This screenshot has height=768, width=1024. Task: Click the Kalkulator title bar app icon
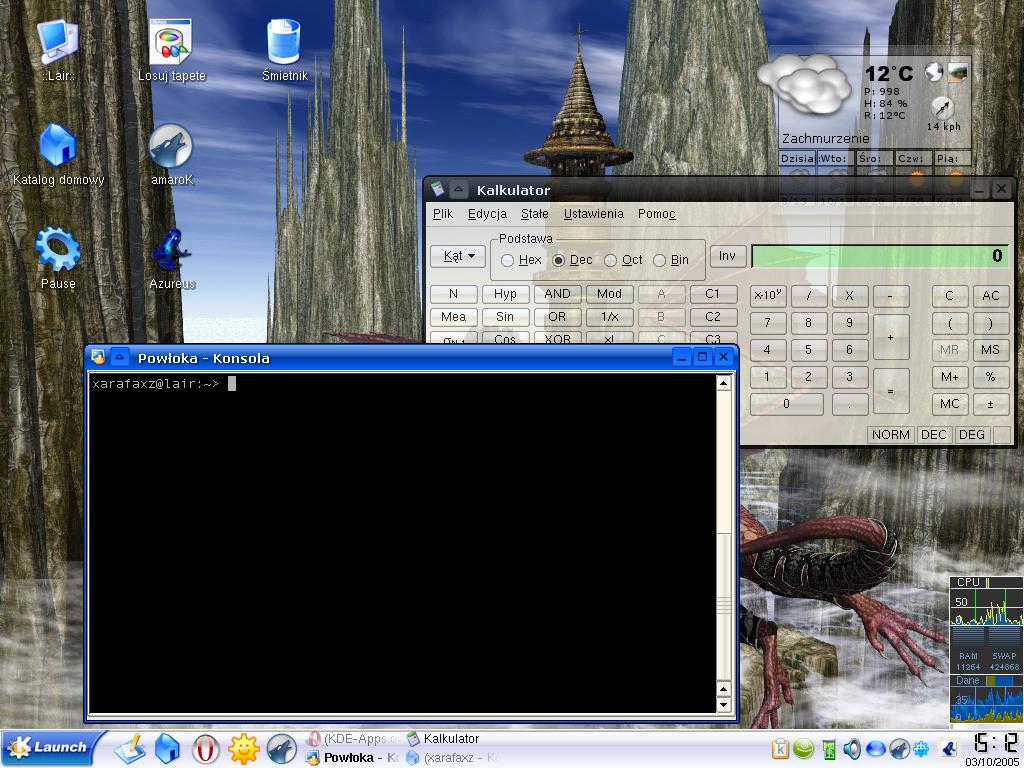coord(437,189)
